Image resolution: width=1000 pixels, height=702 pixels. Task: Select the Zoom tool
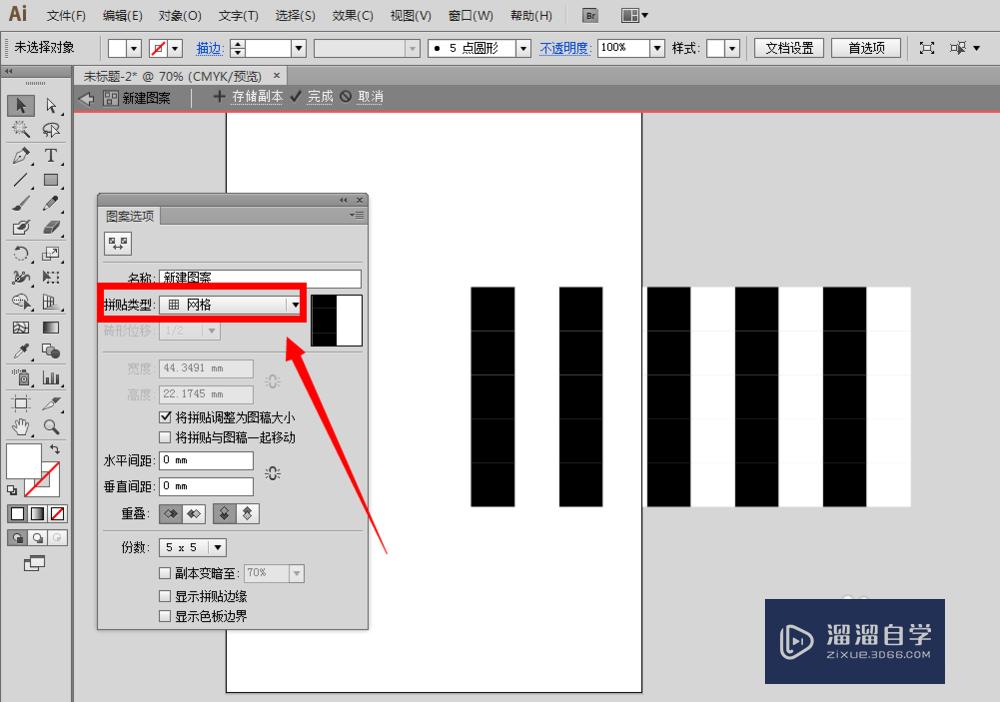point(51,427)
